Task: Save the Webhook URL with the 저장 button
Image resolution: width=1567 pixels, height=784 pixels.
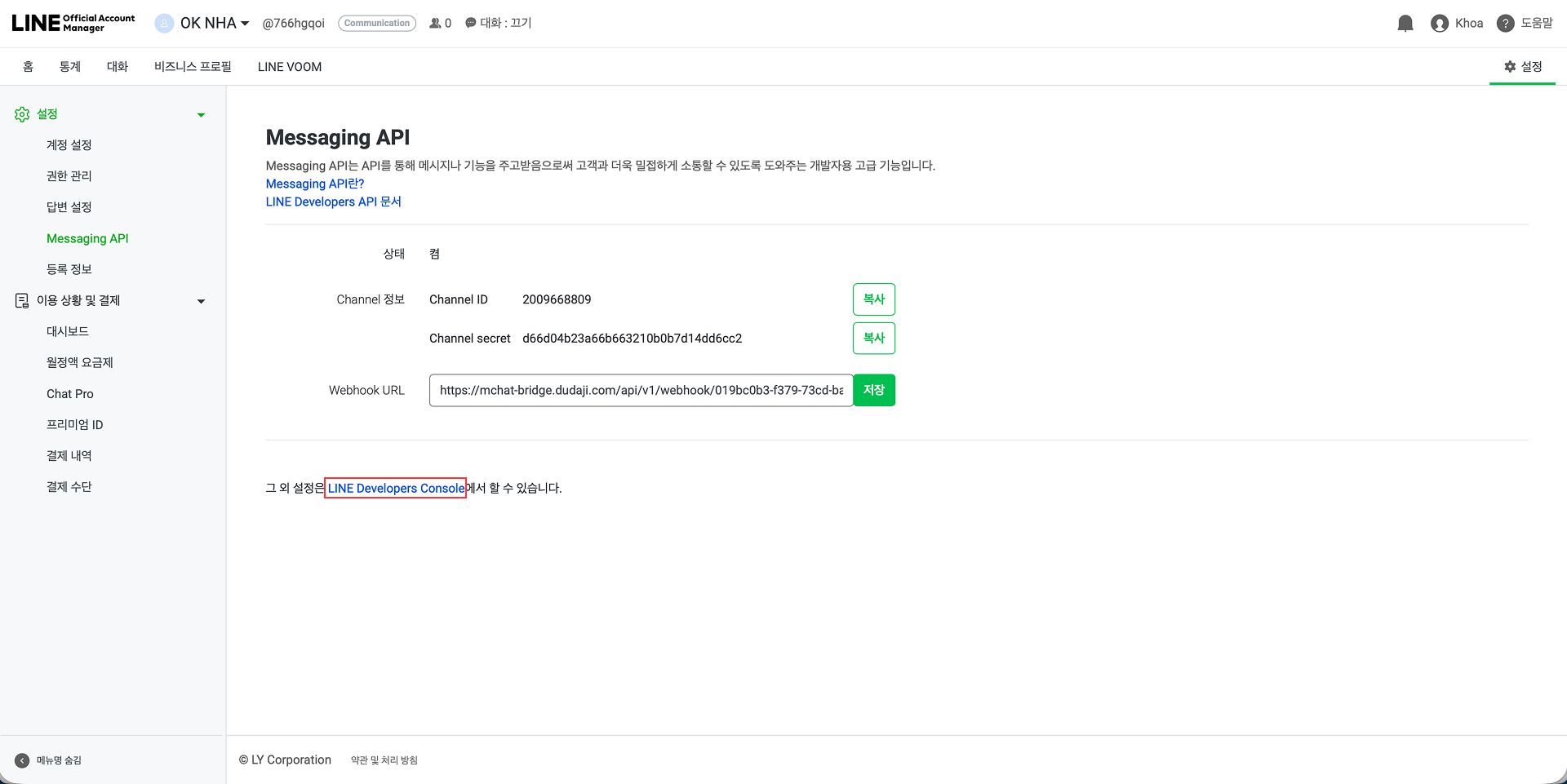Action: pyautogui.click(x=873, y=390)
